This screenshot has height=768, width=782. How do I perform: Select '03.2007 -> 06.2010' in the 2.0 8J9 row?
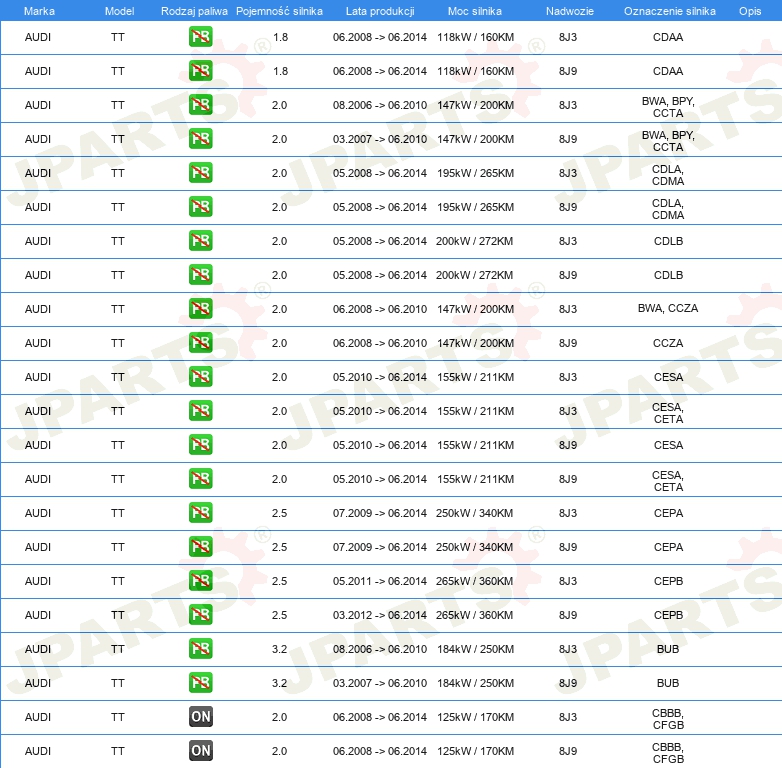pyautogui.click(x=380, y=139)
